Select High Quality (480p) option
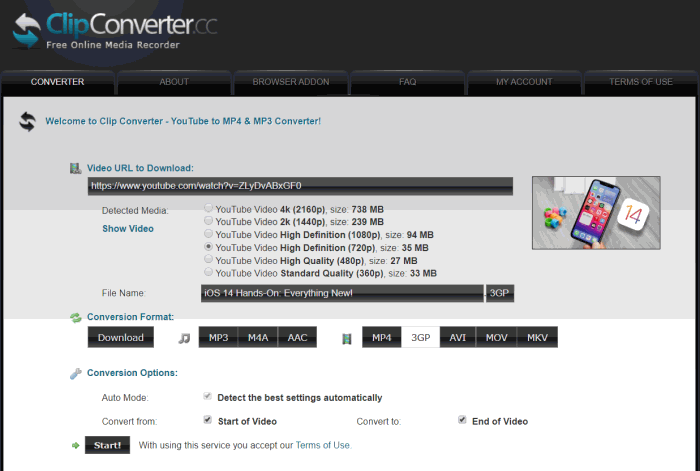The width and height of the screenshot is (700, 471). coord(208,259)
